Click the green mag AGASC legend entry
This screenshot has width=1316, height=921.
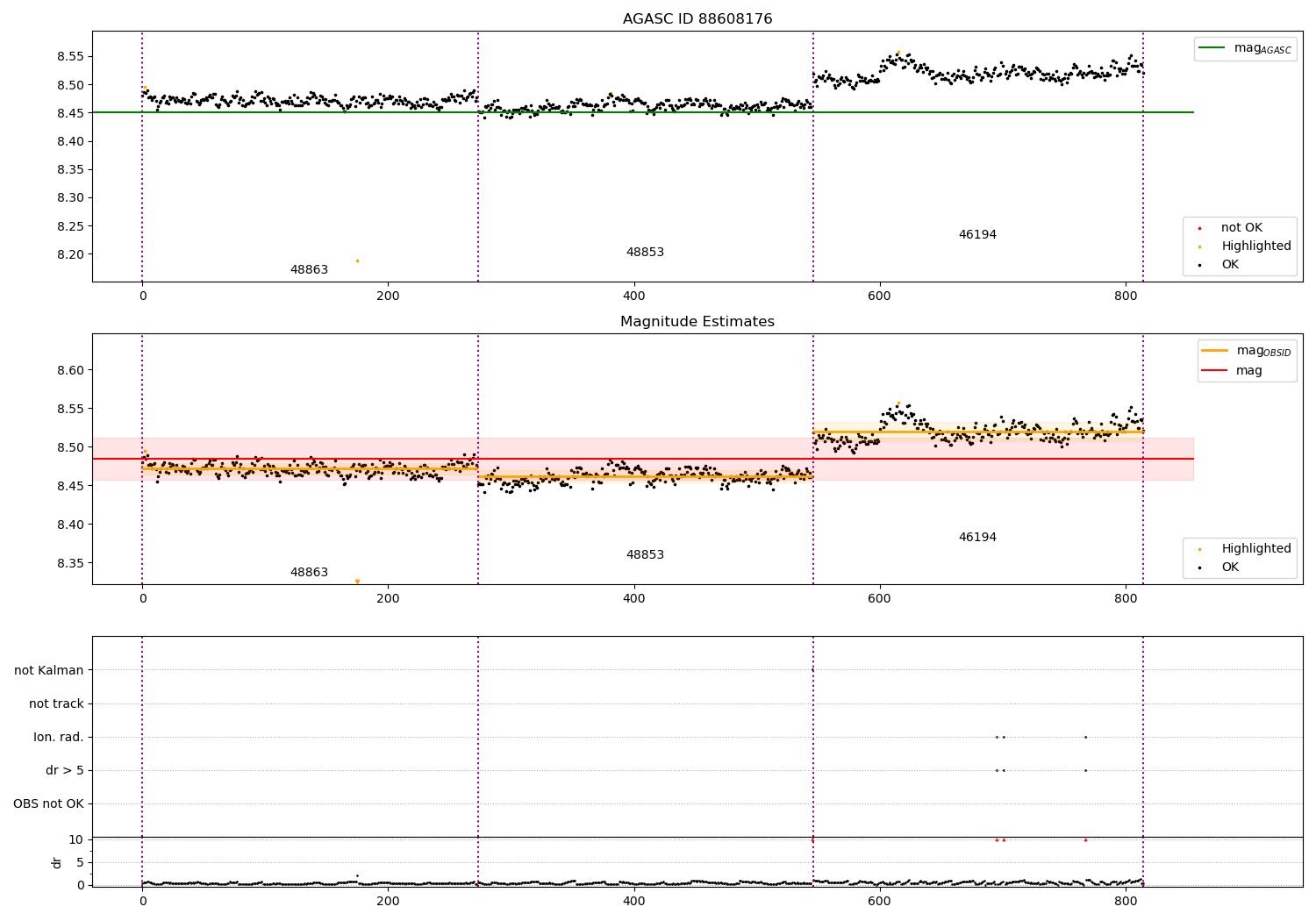(x=1246, y=48)
